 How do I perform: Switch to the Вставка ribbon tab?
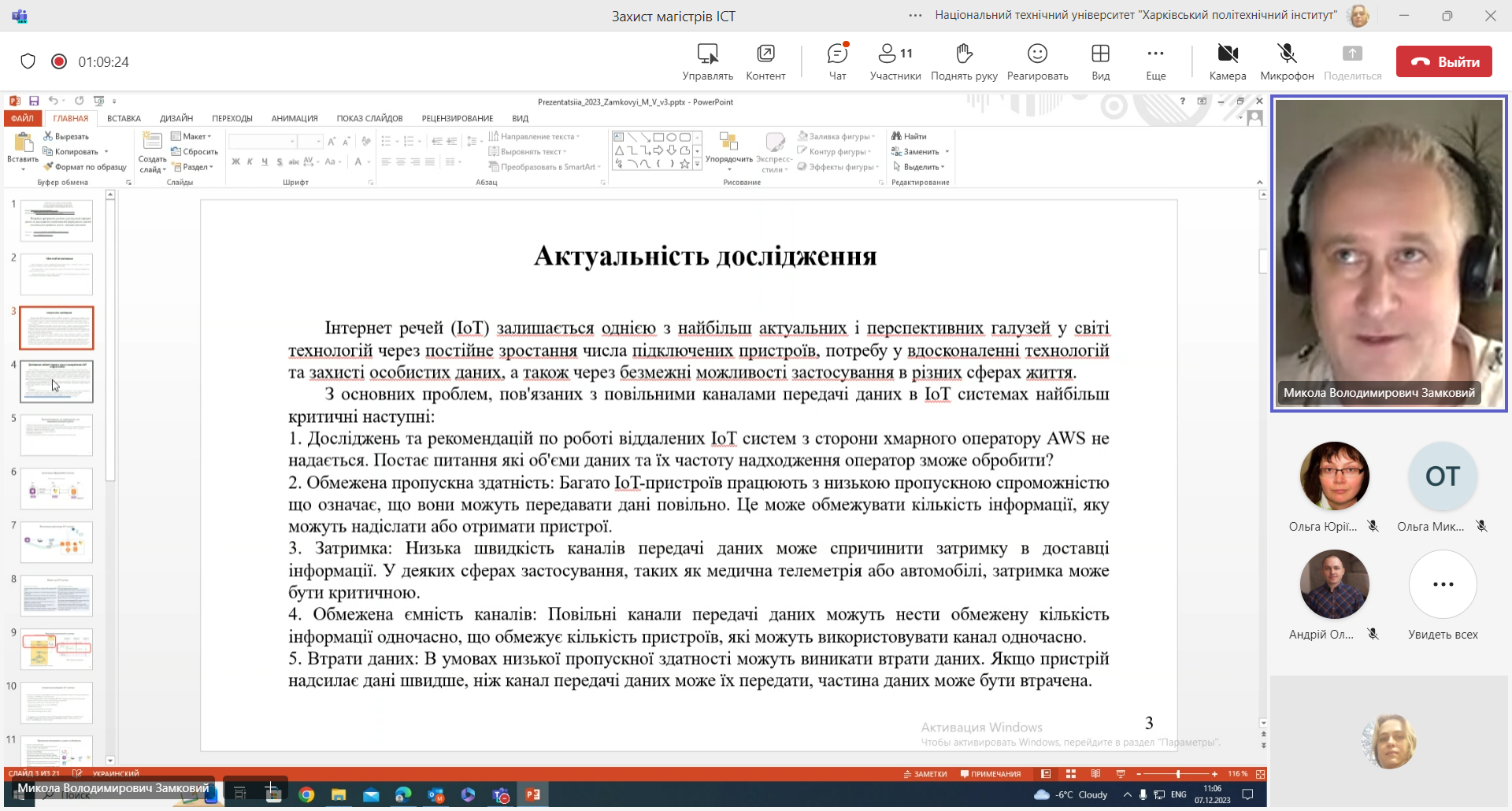tap(124, 118)
